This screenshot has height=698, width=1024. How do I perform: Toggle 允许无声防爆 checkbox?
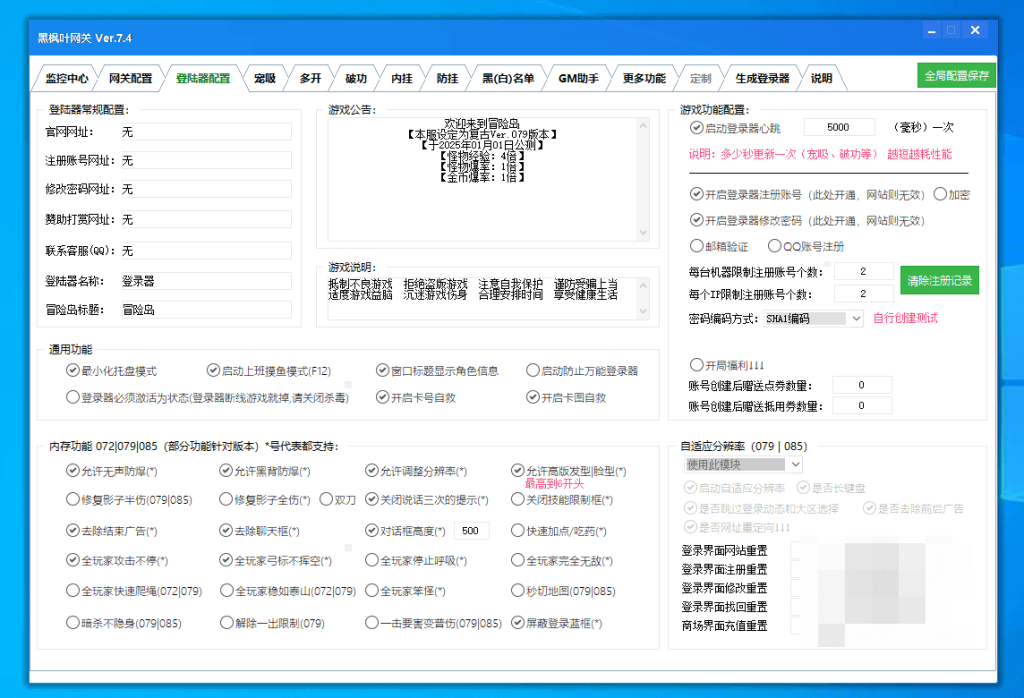tap(72, 471)
